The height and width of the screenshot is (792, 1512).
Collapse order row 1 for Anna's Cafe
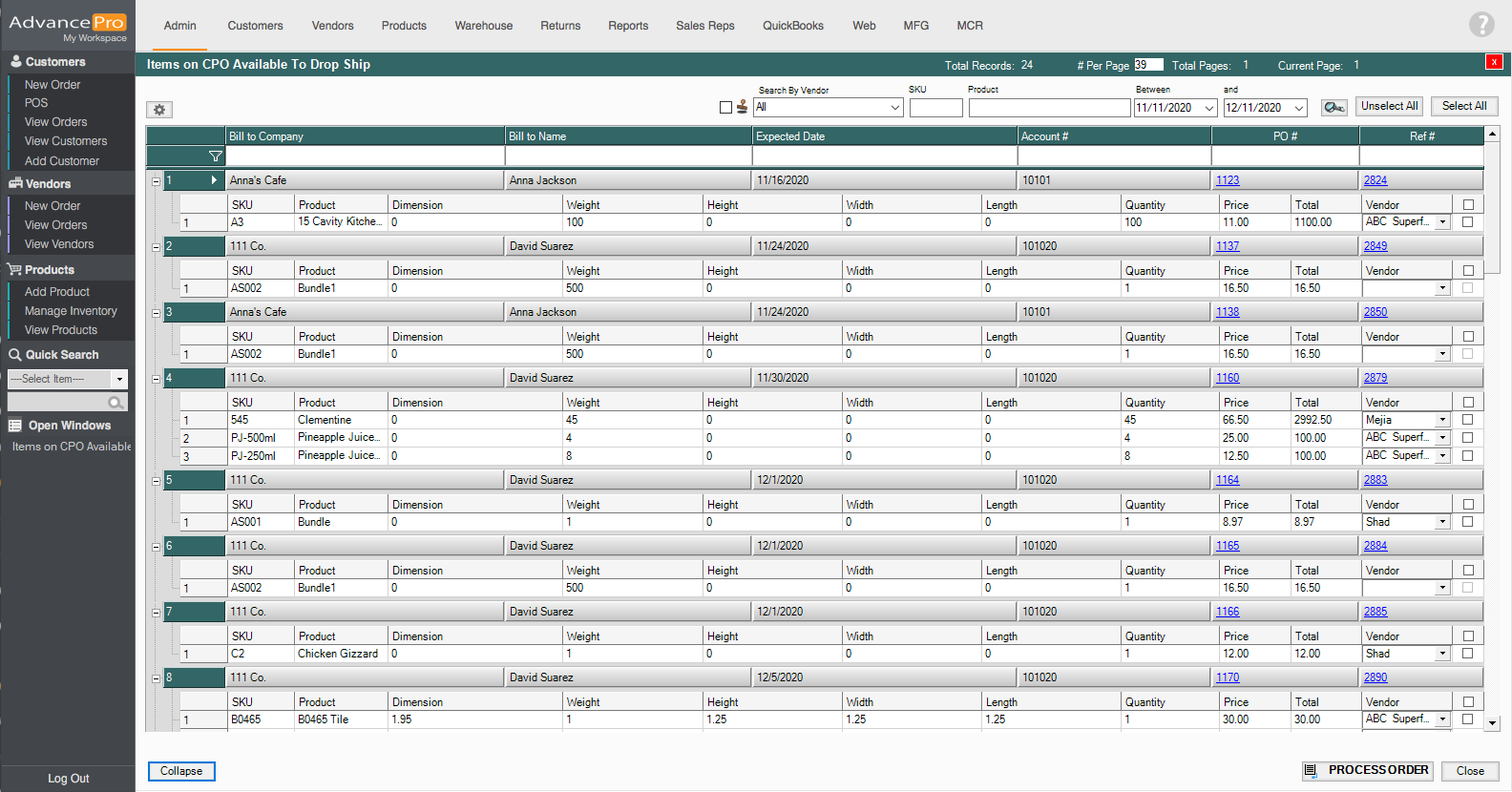(x=156, y=181)
